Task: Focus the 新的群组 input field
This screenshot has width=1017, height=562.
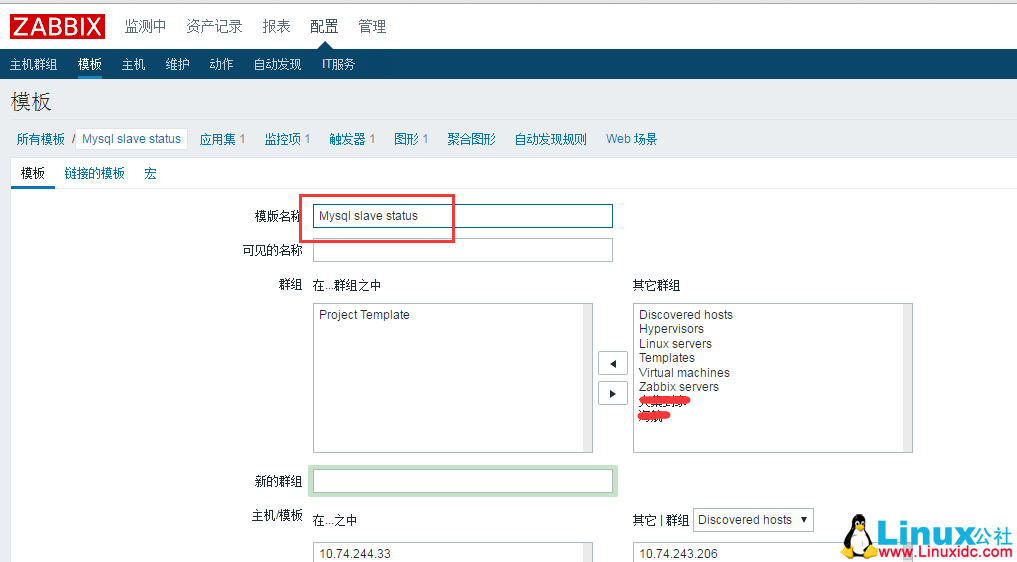Action: (462, 481)
